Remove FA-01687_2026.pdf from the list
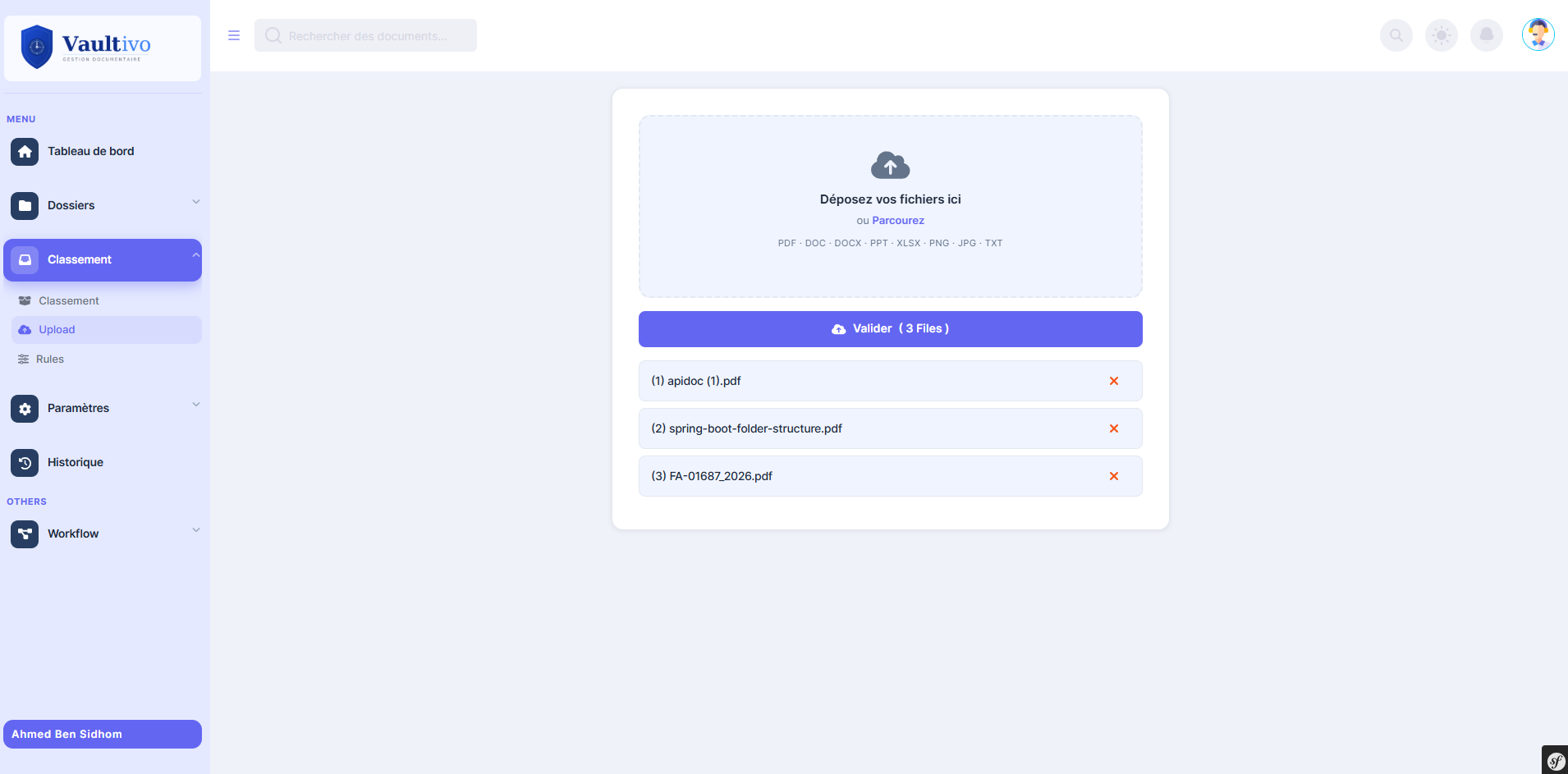 click(x=1114, y=476)
